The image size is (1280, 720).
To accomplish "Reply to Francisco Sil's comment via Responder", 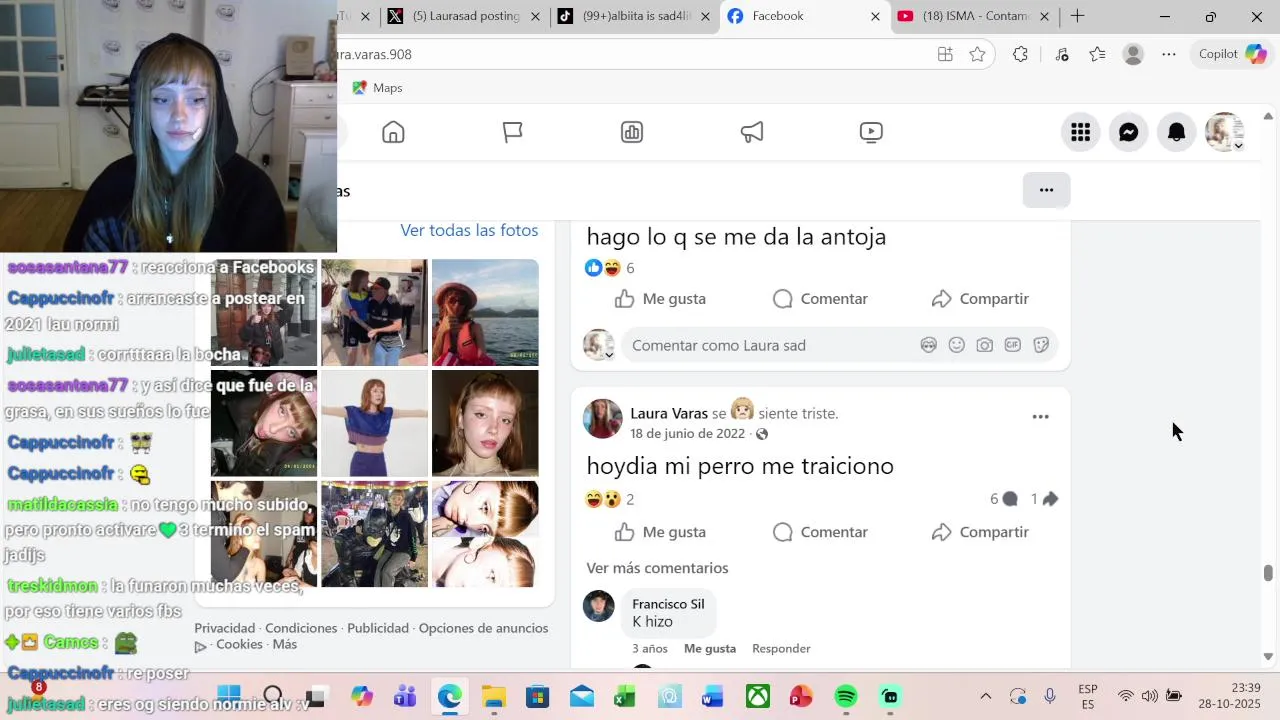I will point(781,649).
